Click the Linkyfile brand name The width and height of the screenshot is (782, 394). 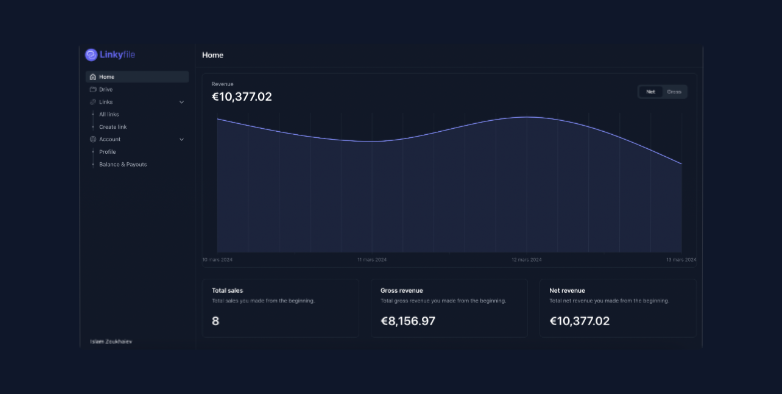(x=117, y=55)
